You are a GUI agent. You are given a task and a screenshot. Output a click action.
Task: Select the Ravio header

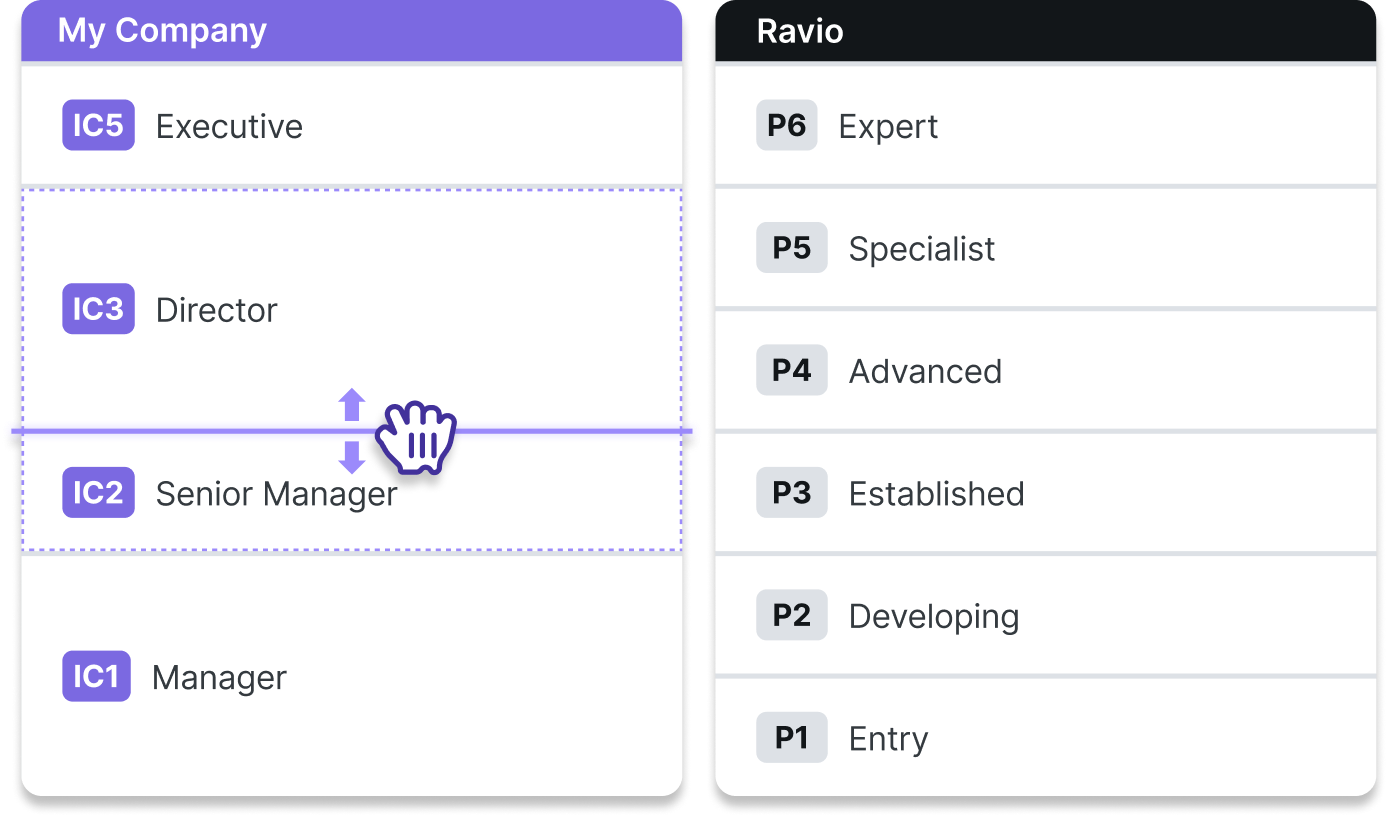click(x=1046, y=30)
